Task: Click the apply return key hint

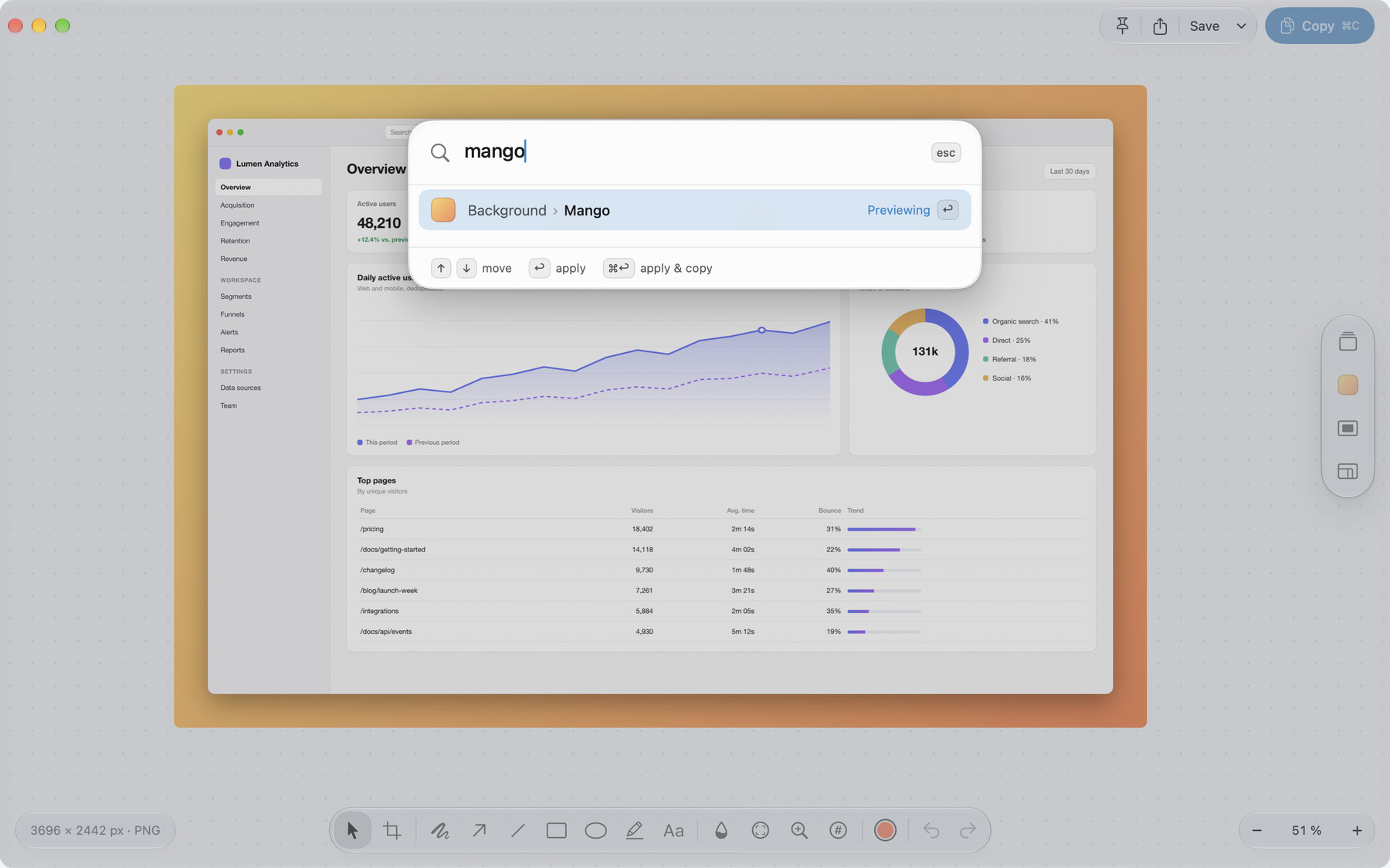Action: 557,268
